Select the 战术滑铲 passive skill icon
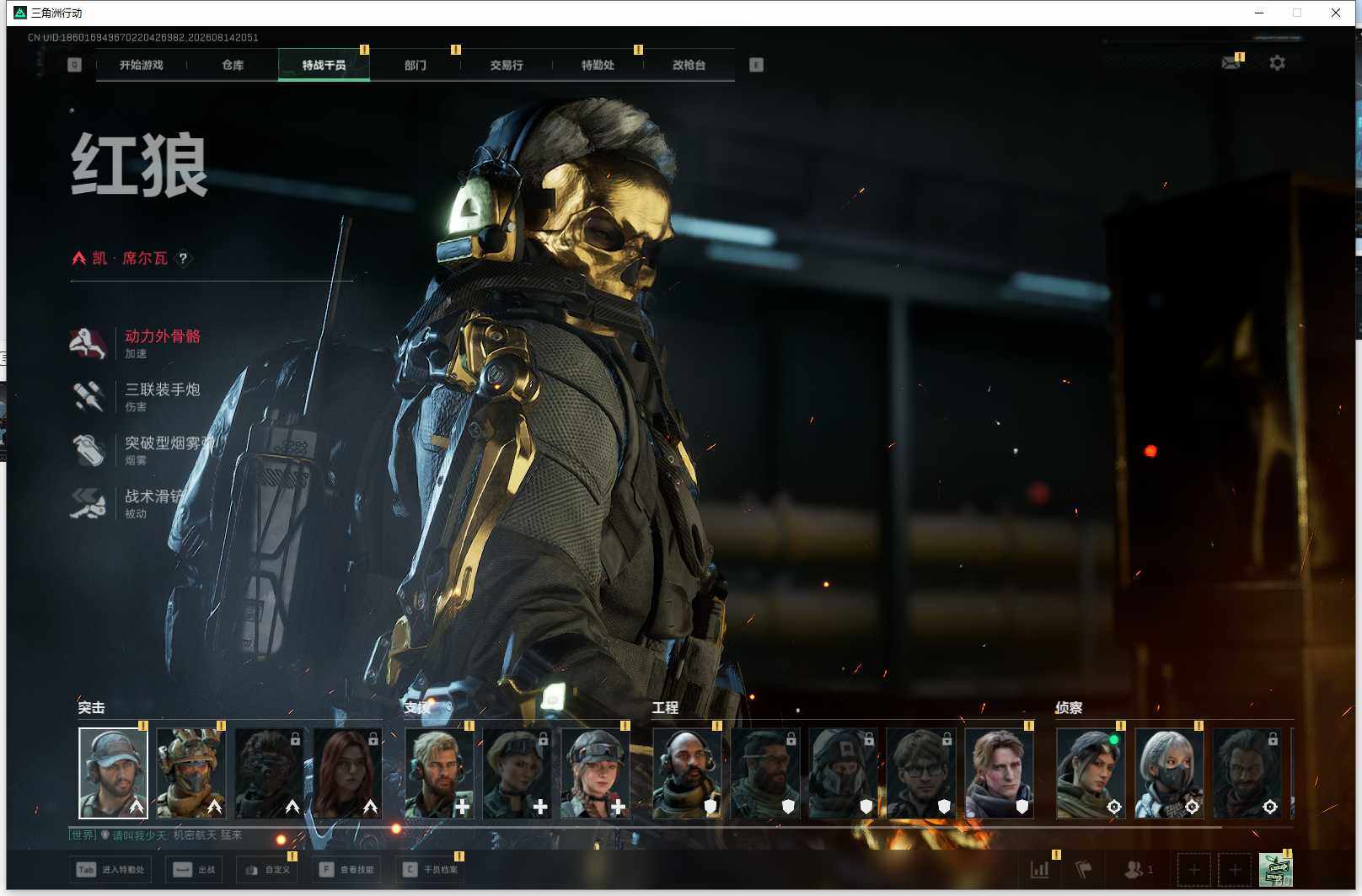 88,503
